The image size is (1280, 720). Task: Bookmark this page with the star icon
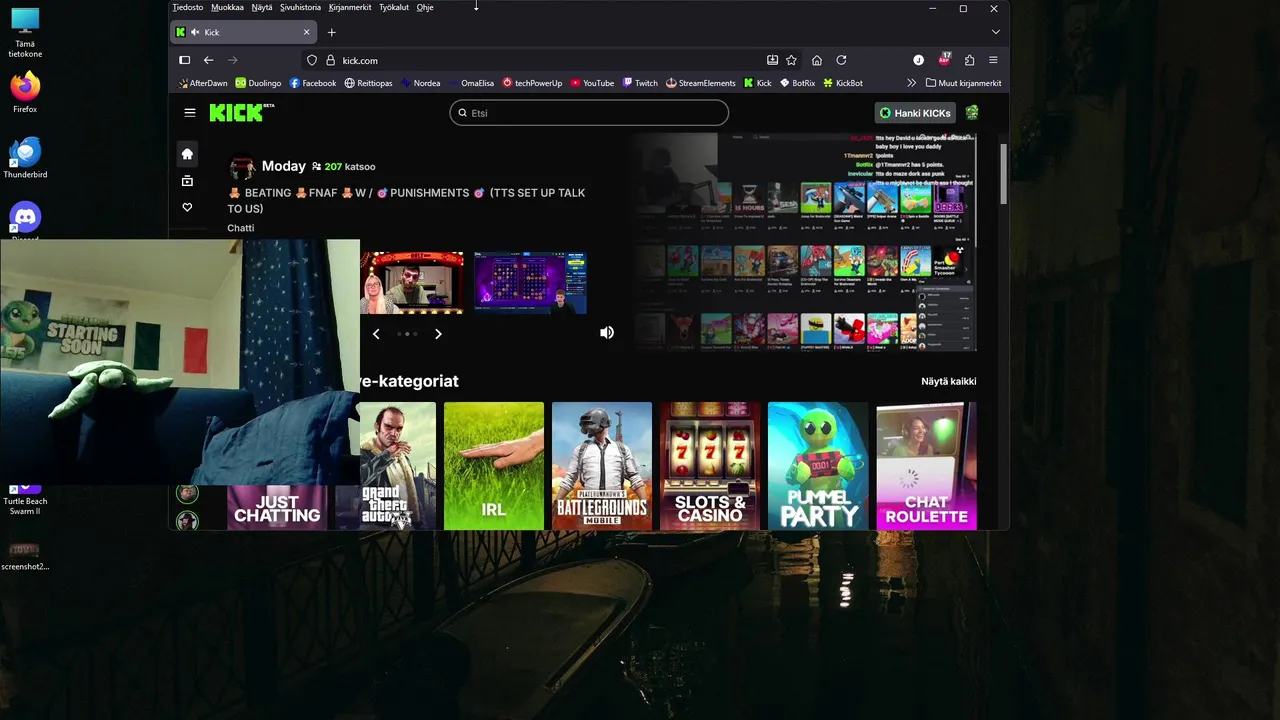[x=791, y=60]
